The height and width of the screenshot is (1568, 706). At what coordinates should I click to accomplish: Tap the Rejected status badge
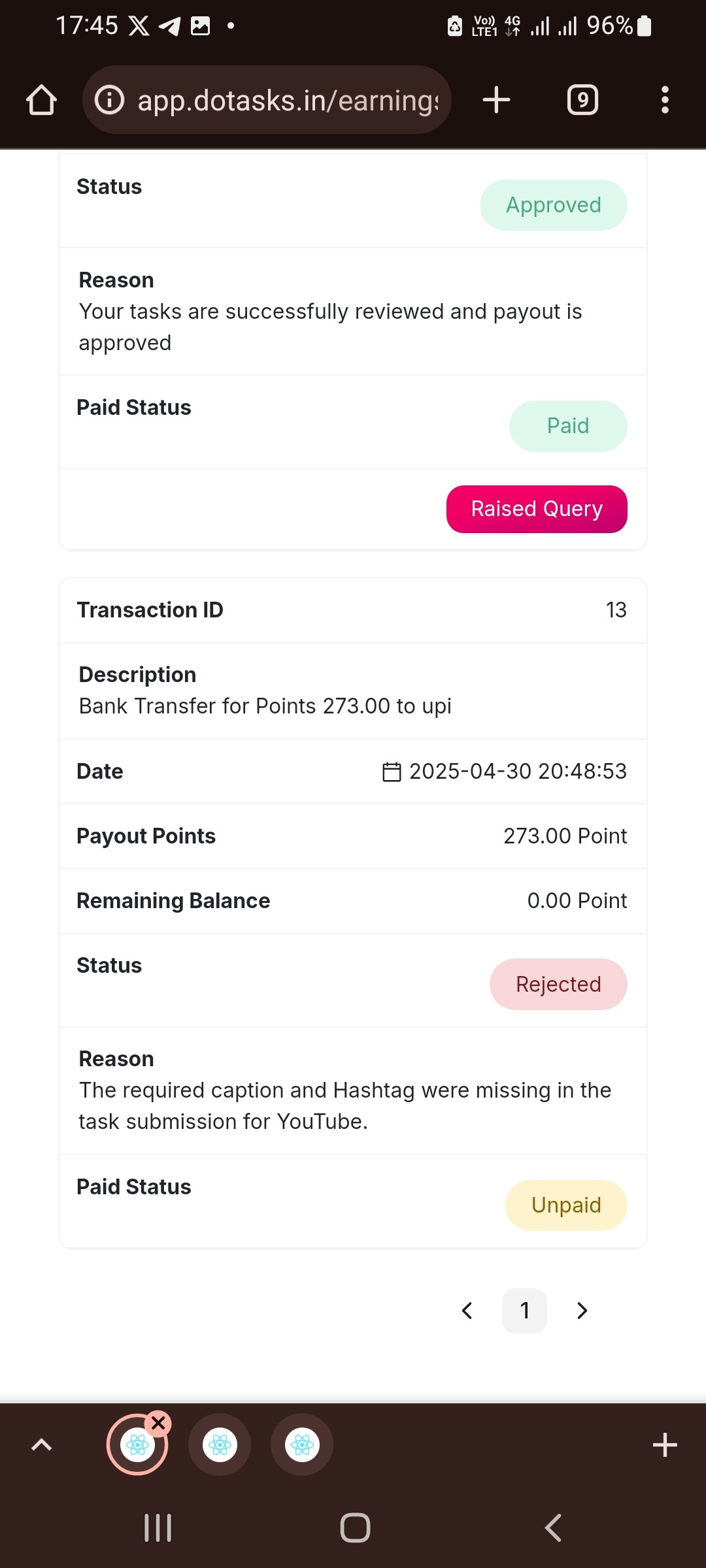558,984
